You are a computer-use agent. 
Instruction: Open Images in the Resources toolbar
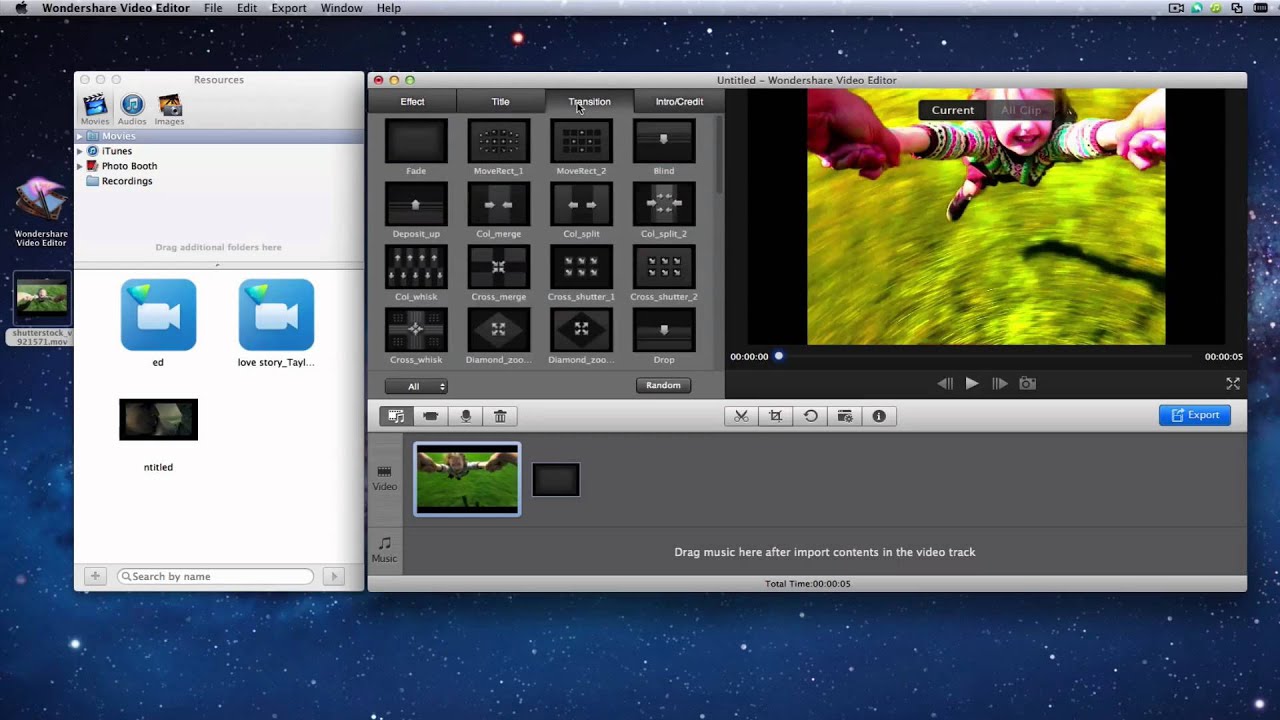(169, 109)
